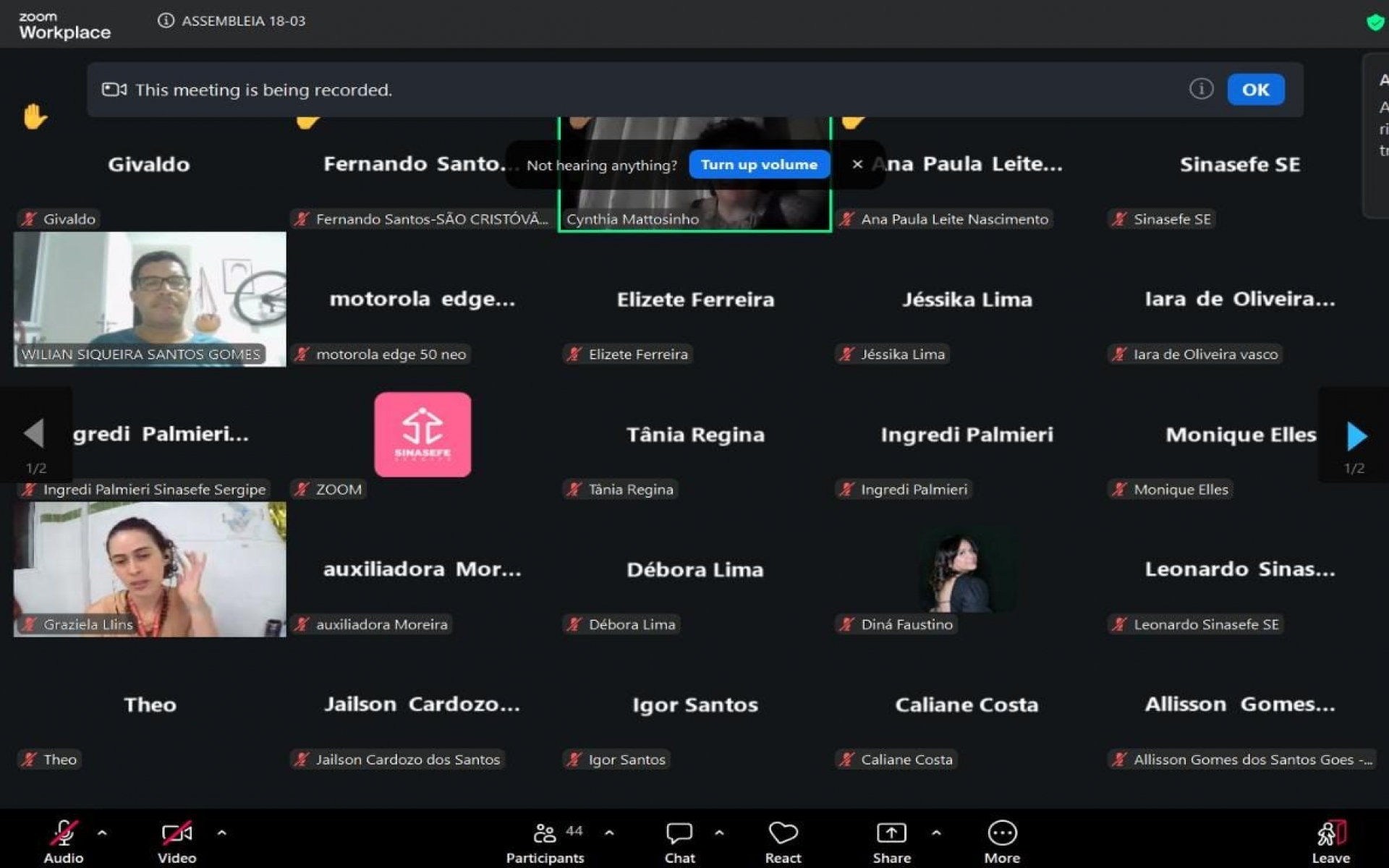Click the green encryption shield icon

pos(1375,22)
